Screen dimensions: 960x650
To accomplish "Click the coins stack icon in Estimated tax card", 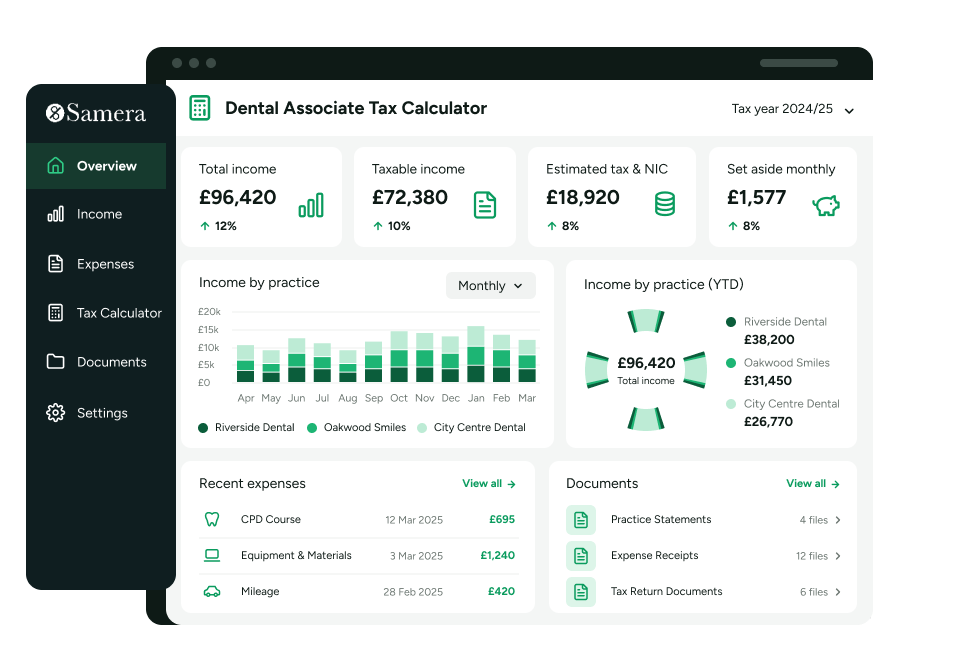I will tap(665, 204).
